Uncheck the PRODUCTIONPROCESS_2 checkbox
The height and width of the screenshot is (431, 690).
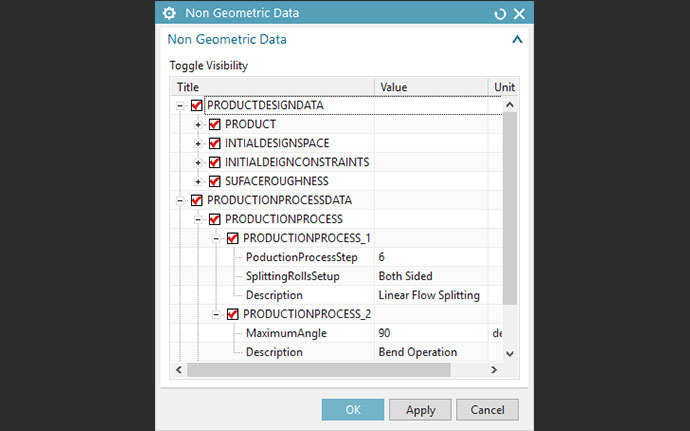[232, 314]
